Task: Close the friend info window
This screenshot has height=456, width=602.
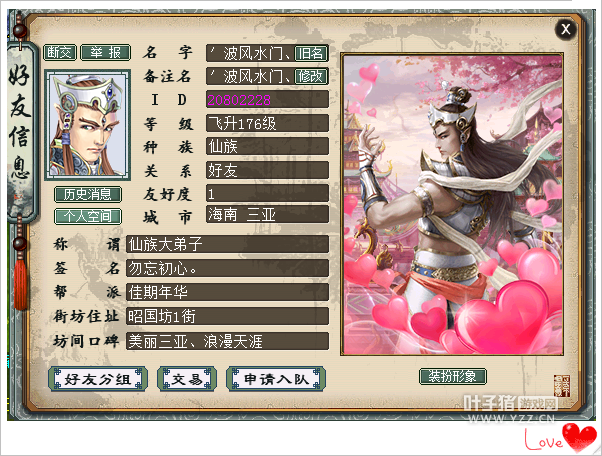Action: point(566,29)
